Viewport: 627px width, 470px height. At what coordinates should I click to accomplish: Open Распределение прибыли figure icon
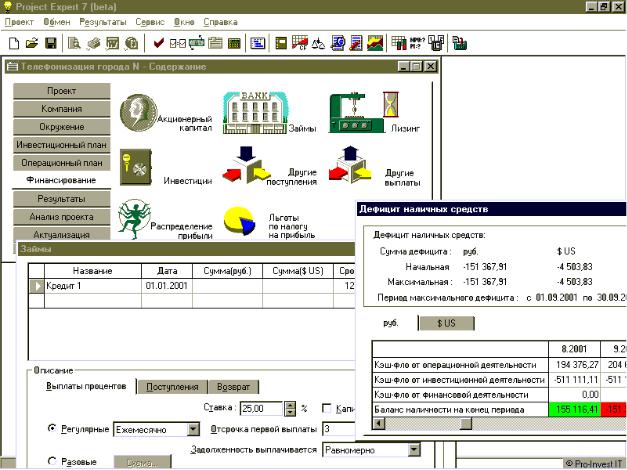pos(134,219)
